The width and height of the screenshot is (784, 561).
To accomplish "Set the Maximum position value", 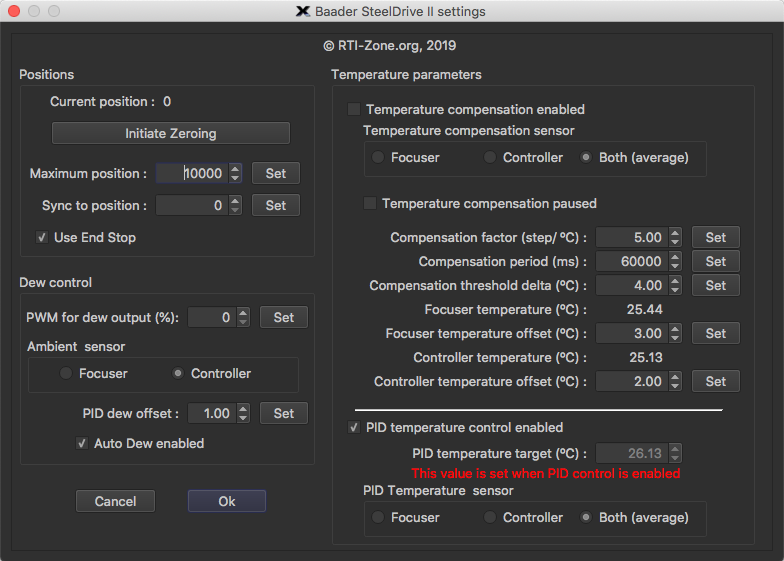I will click(276, 174).
